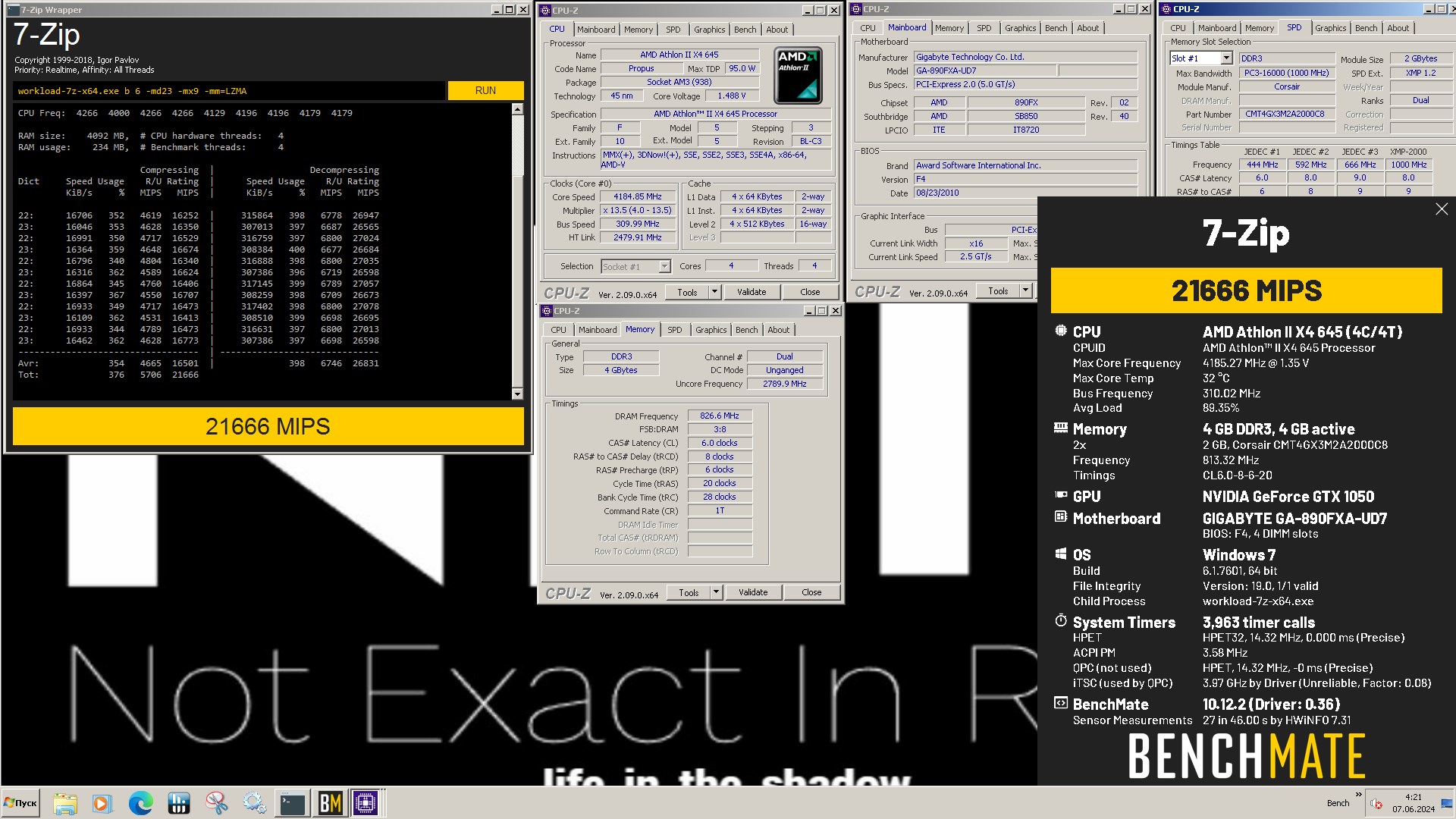Click the multiplier x 13.5 (4.0 - 13.5) value
1456x819 pixels.
tap(637, 210)
